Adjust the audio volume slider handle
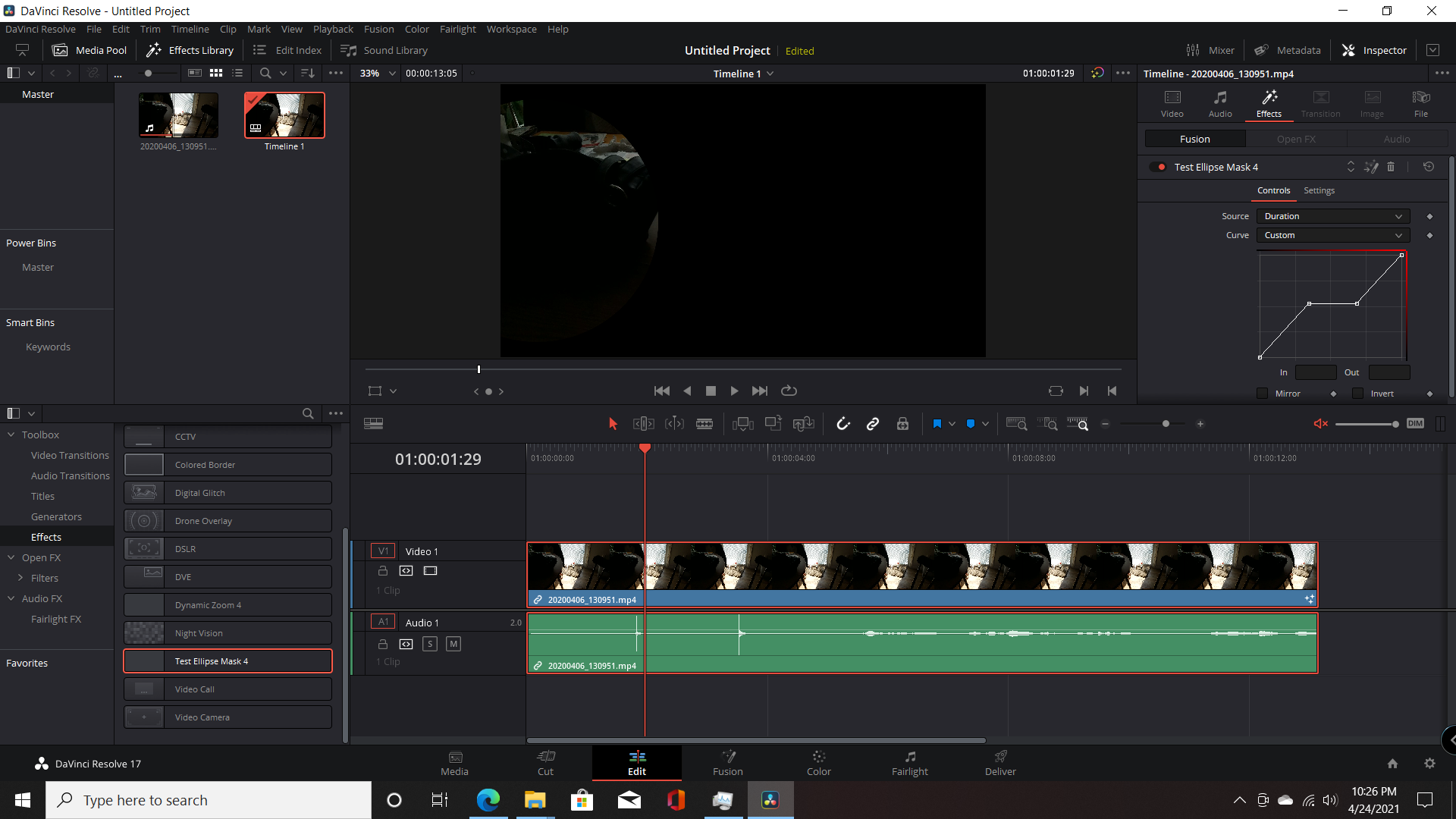The width and height of the screenshot is (1456, 819). pos(1395,424)
